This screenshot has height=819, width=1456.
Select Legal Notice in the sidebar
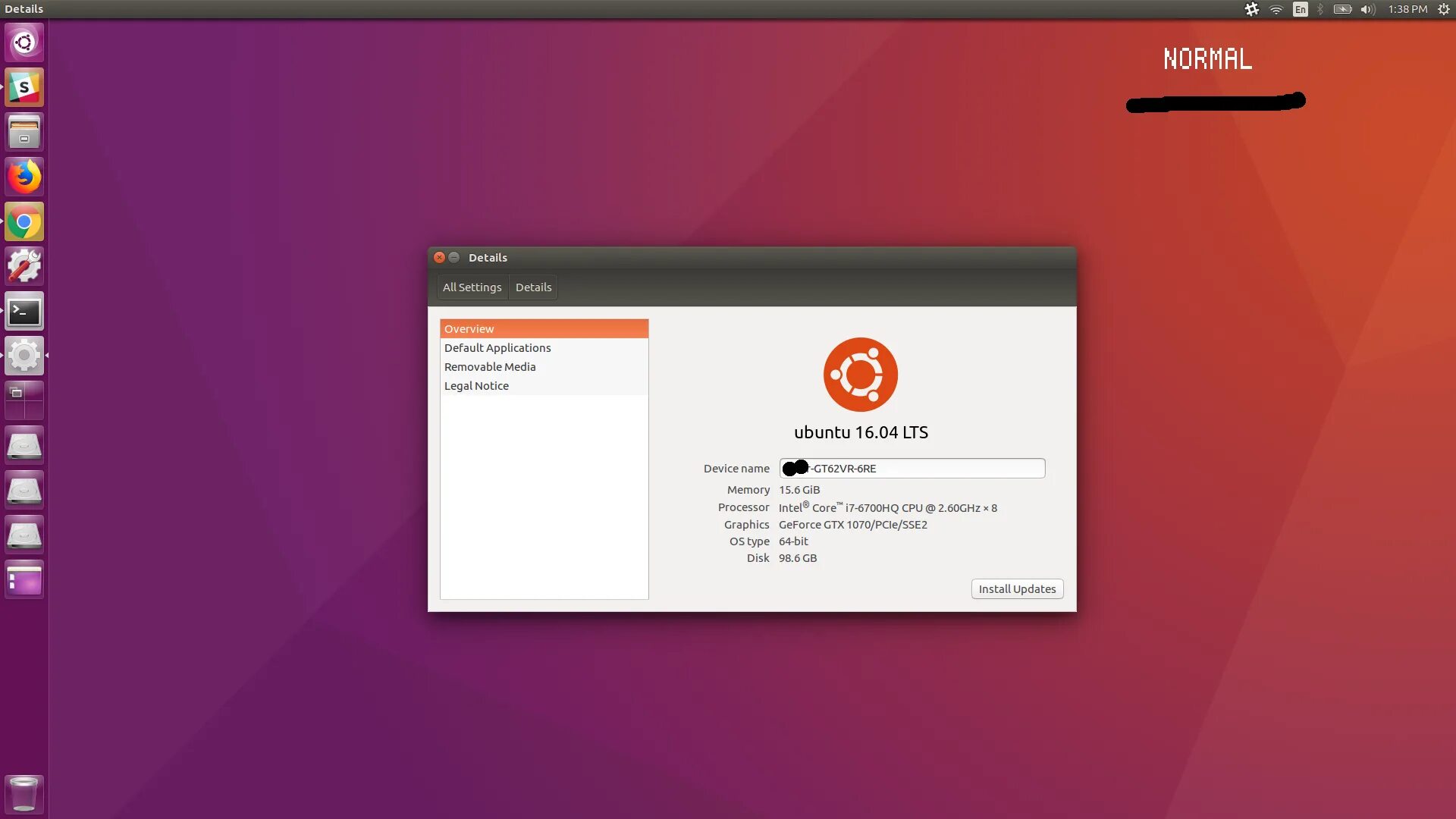(544, 385)
